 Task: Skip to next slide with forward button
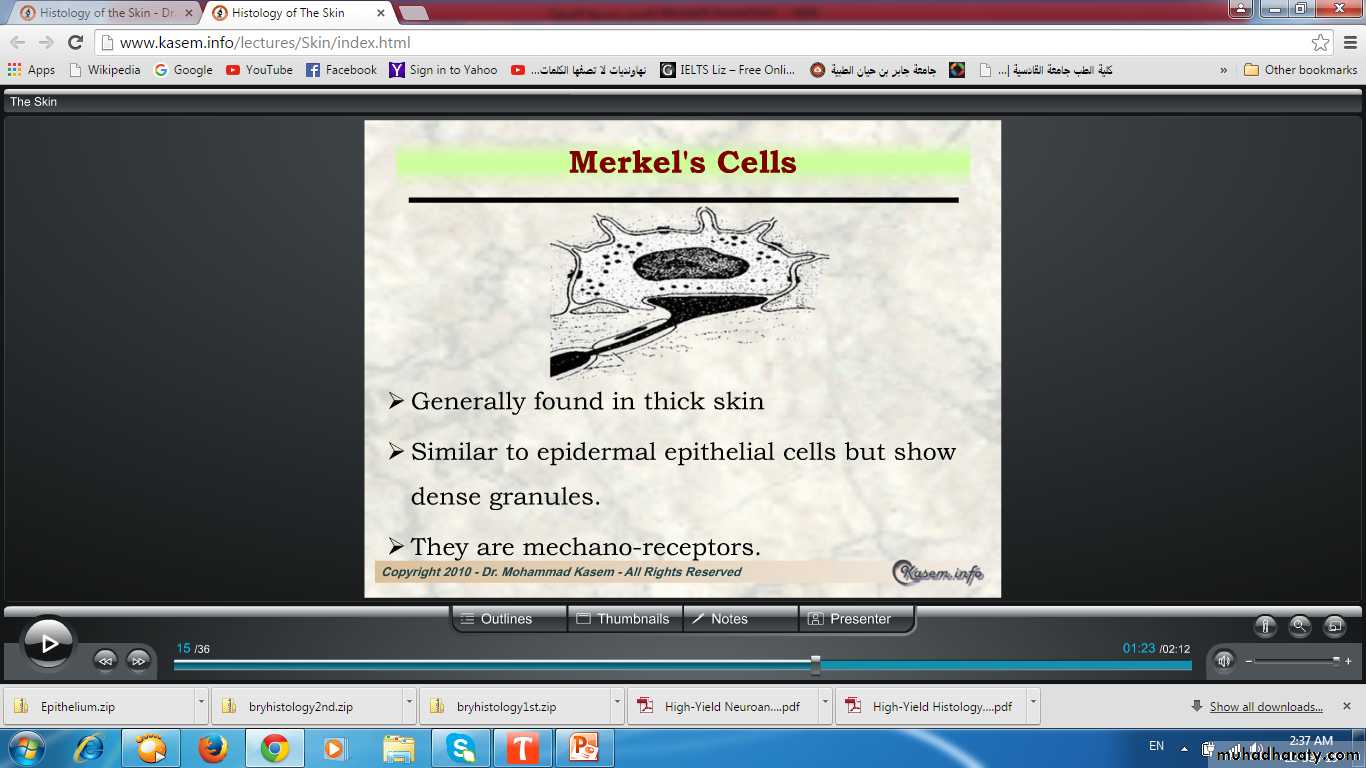click(x=139, y=660)
